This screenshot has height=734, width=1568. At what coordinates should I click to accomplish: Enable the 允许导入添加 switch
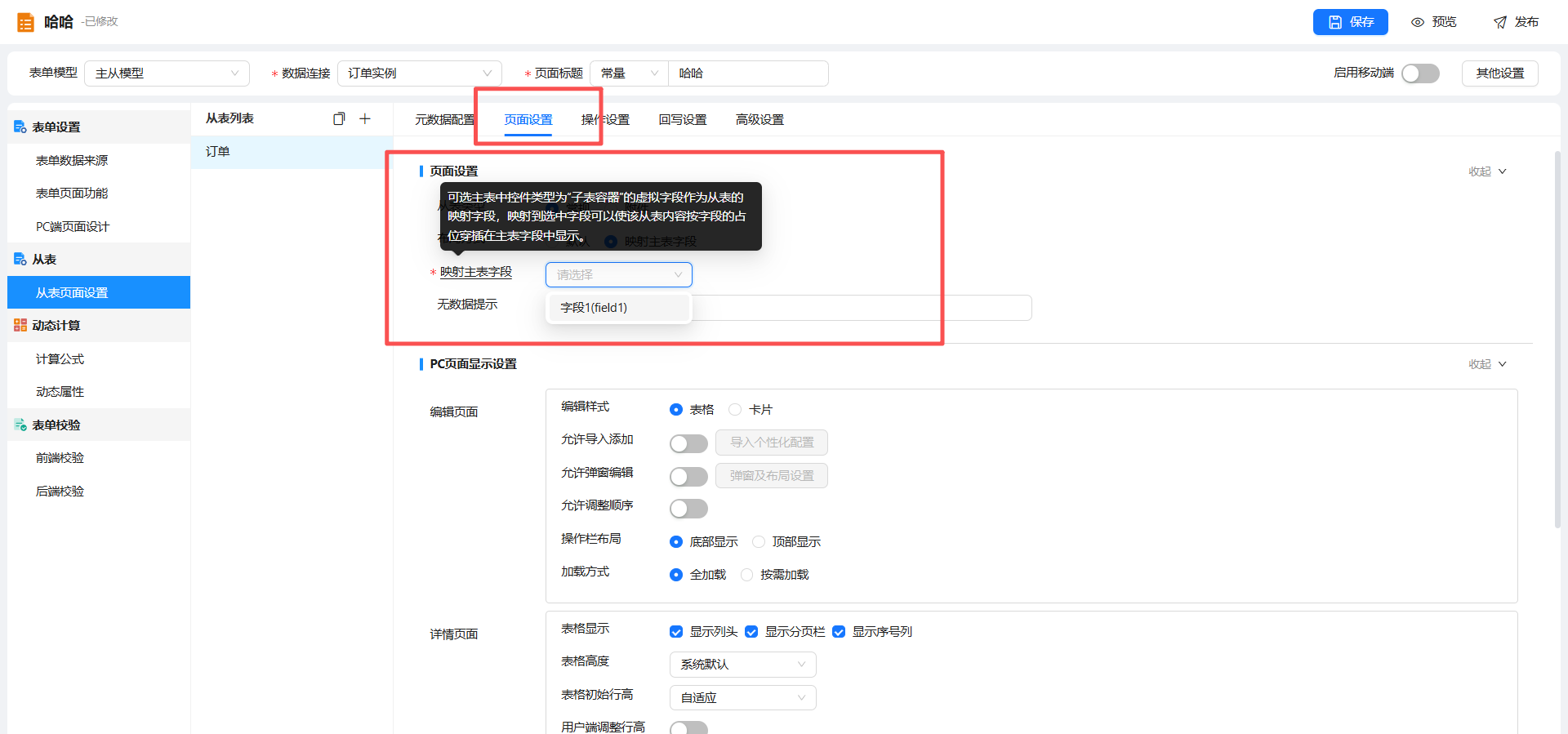pos(688,443)
